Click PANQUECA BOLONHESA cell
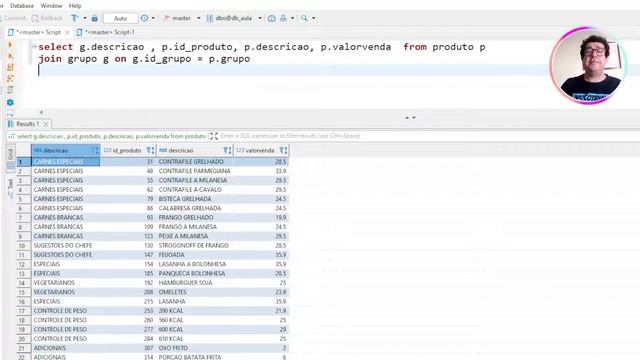 [194, 273]
